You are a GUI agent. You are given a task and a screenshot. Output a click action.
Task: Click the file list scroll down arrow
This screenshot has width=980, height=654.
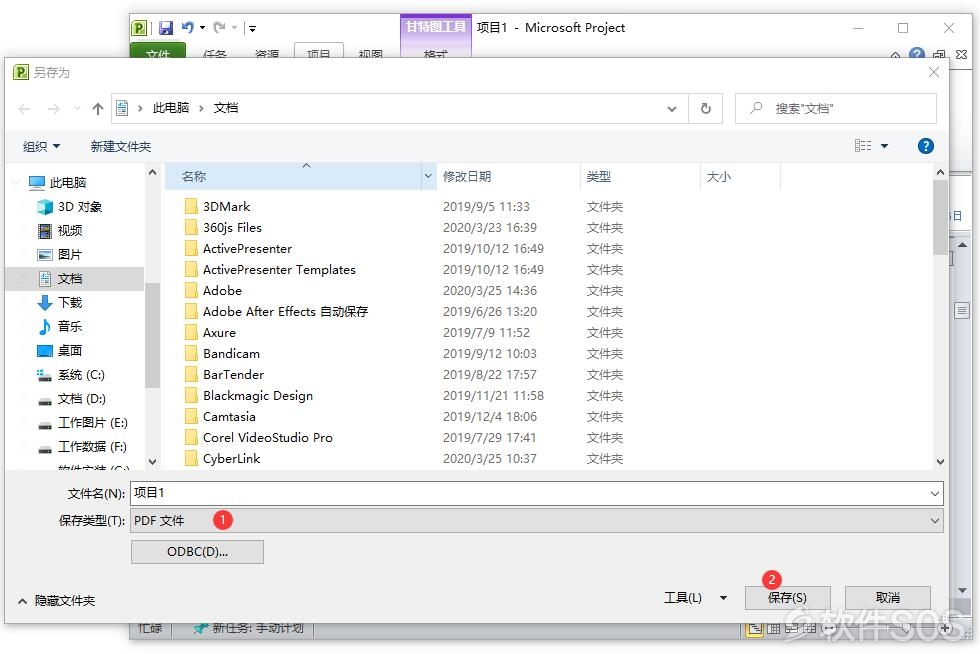click(x=940, y=462)
